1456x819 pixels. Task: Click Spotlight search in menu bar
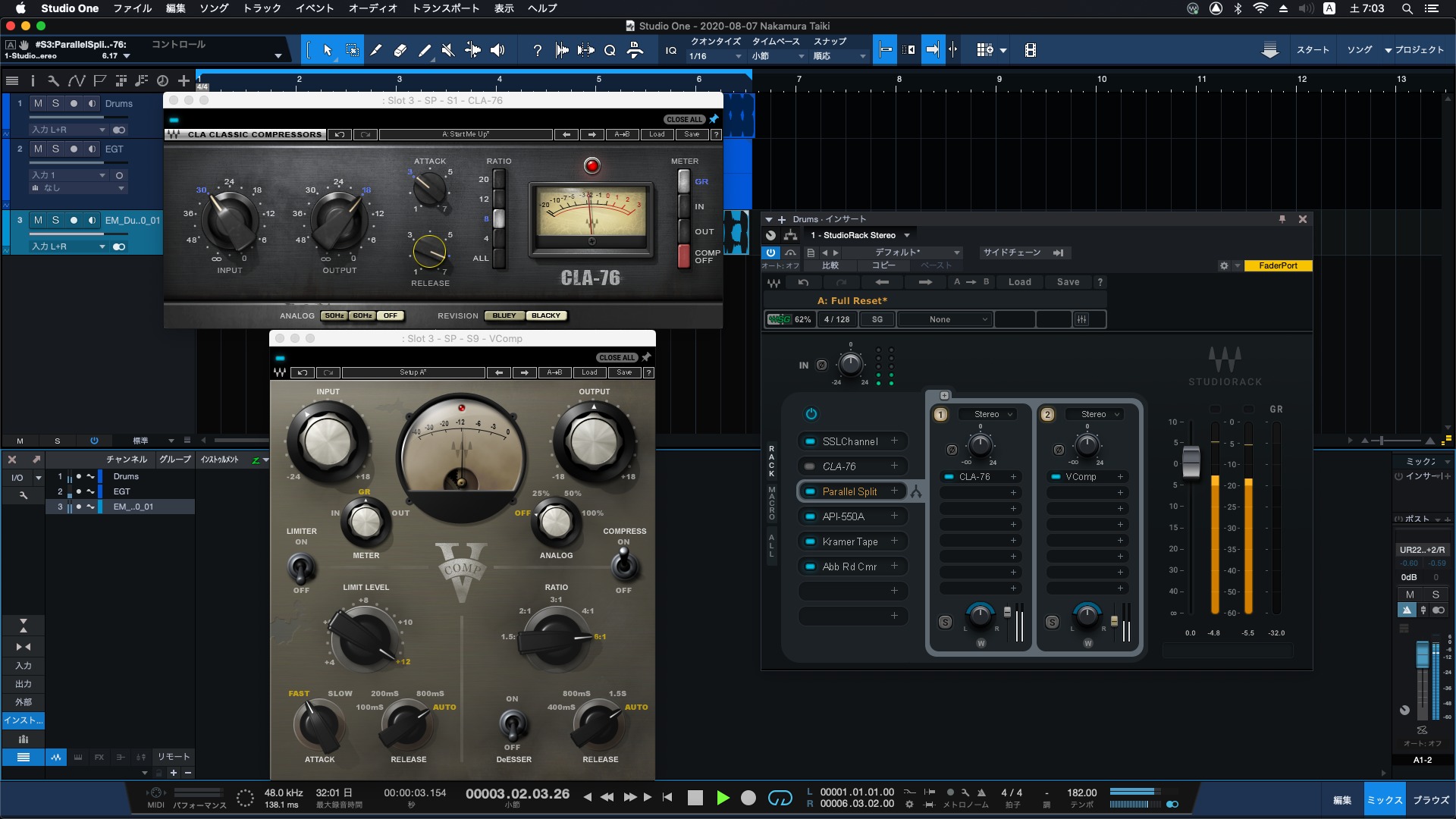click(1407, 8)
